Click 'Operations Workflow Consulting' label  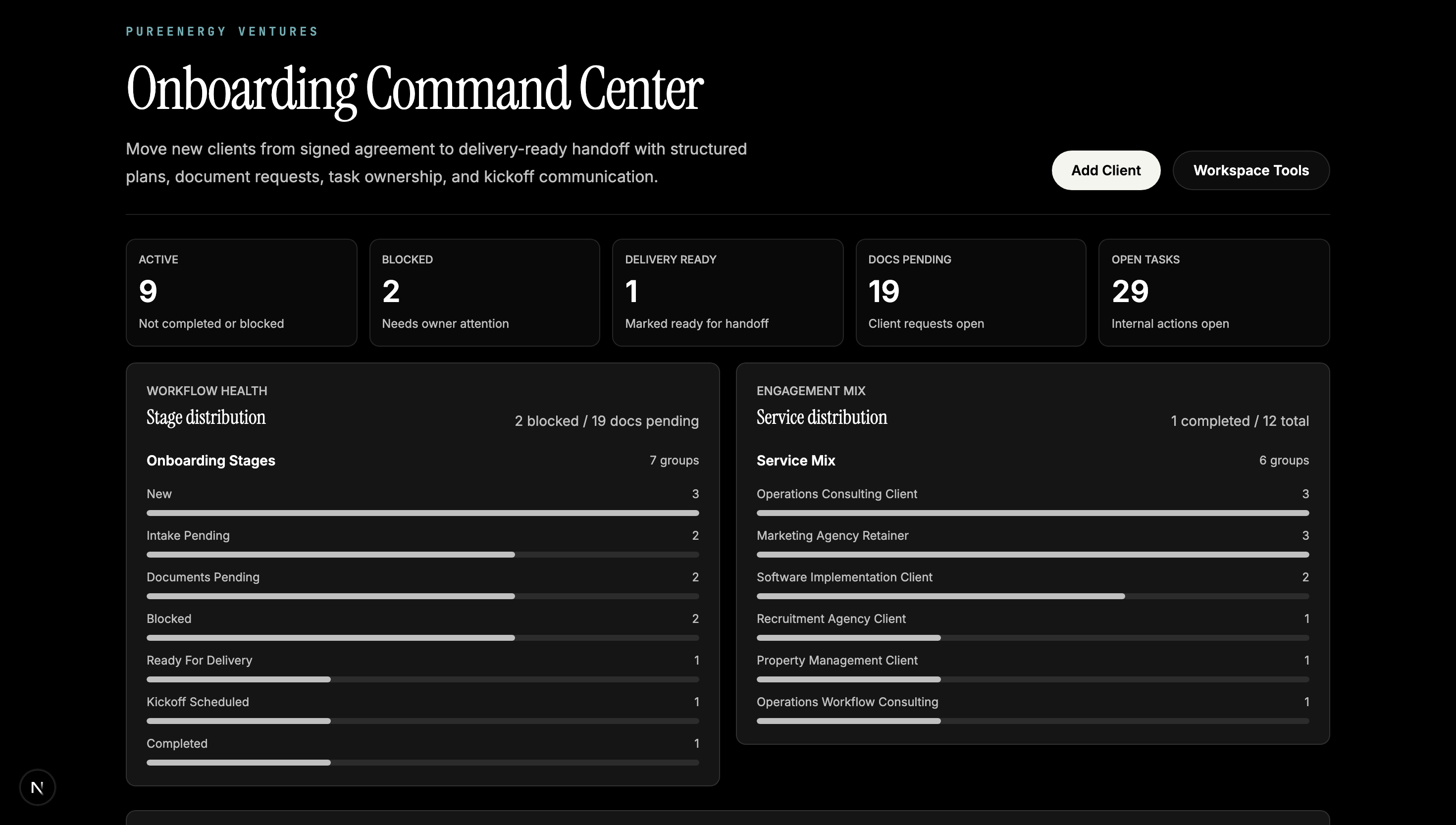[847, 702]
